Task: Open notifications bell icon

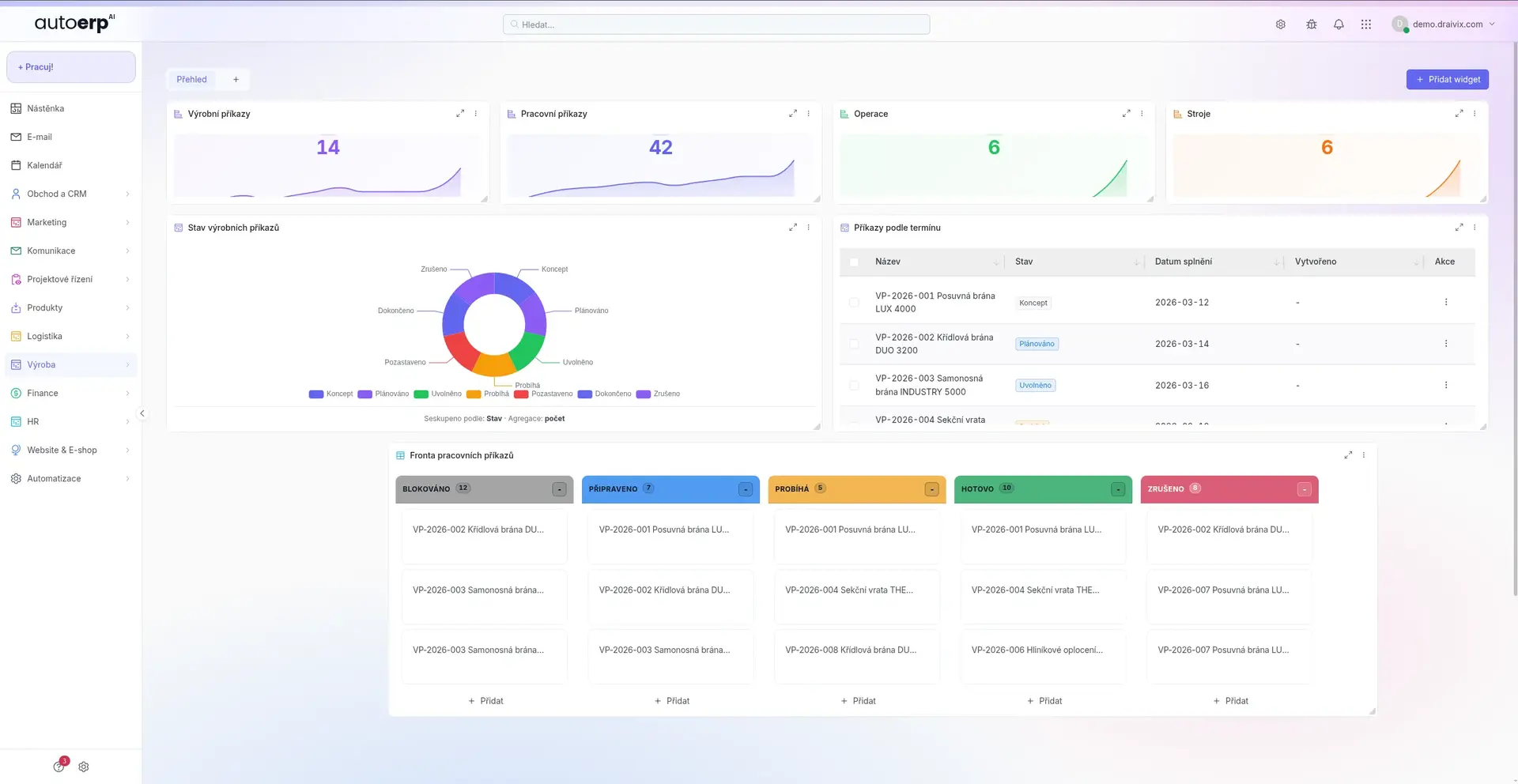Action: tap(1339, 24)
